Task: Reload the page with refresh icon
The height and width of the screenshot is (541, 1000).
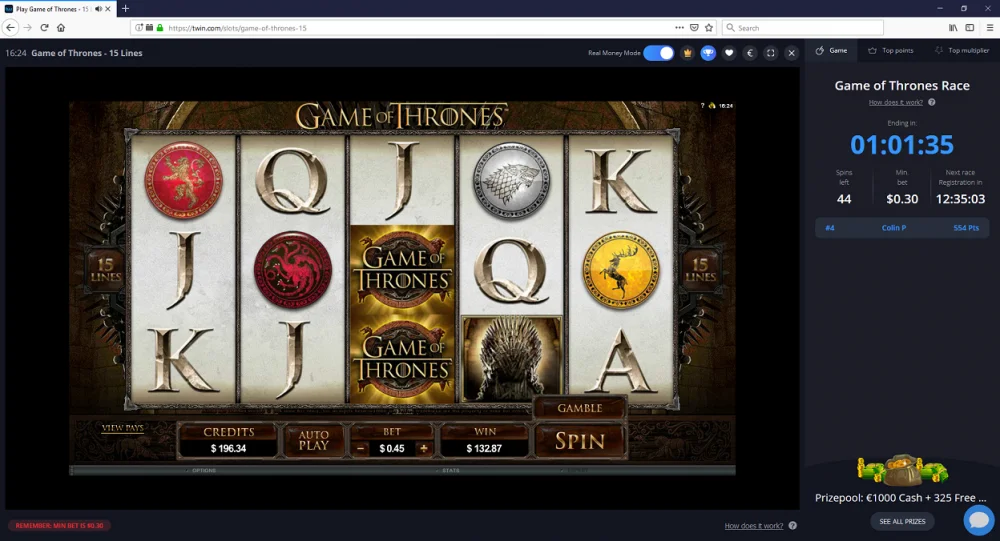Action: coord(44,27)
